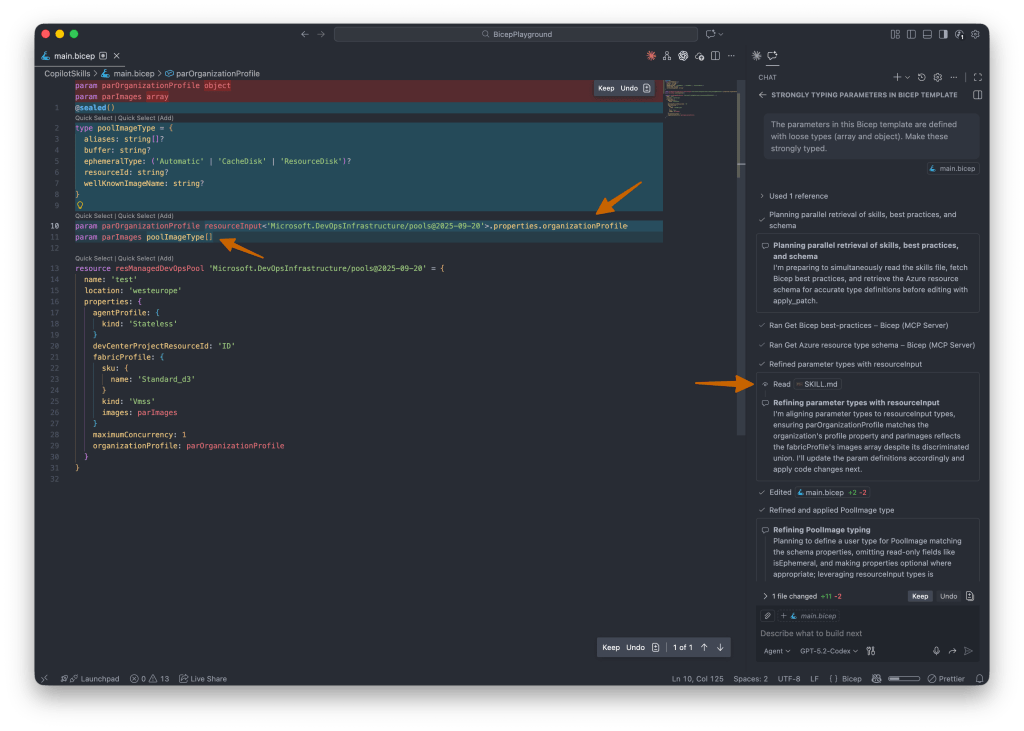
Task: Start a new chat with the plus icon
Action: pyautogui.click(x=897, y=77)
